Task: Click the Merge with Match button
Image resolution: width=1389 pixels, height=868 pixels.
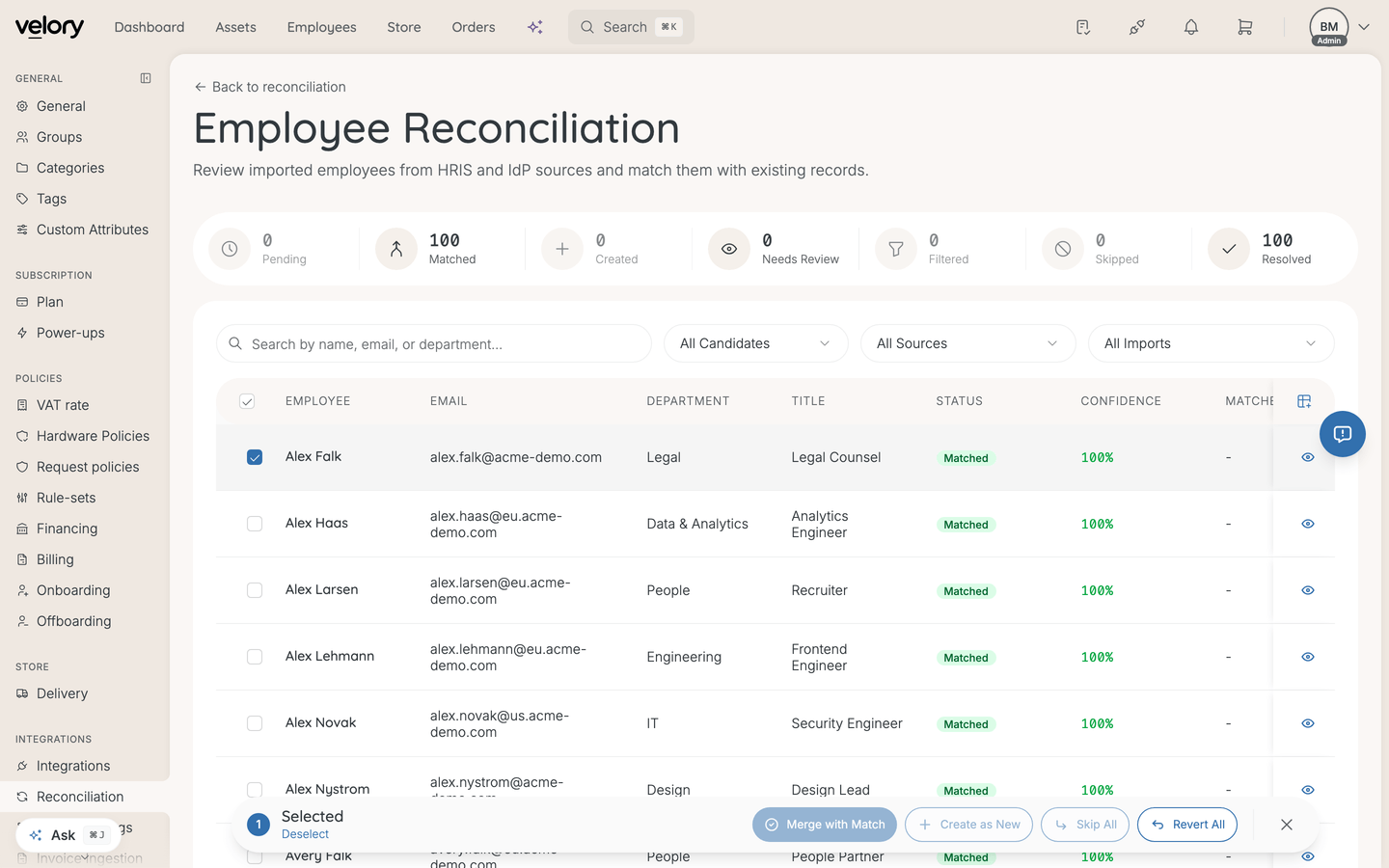Action: (x=825, y=825)
